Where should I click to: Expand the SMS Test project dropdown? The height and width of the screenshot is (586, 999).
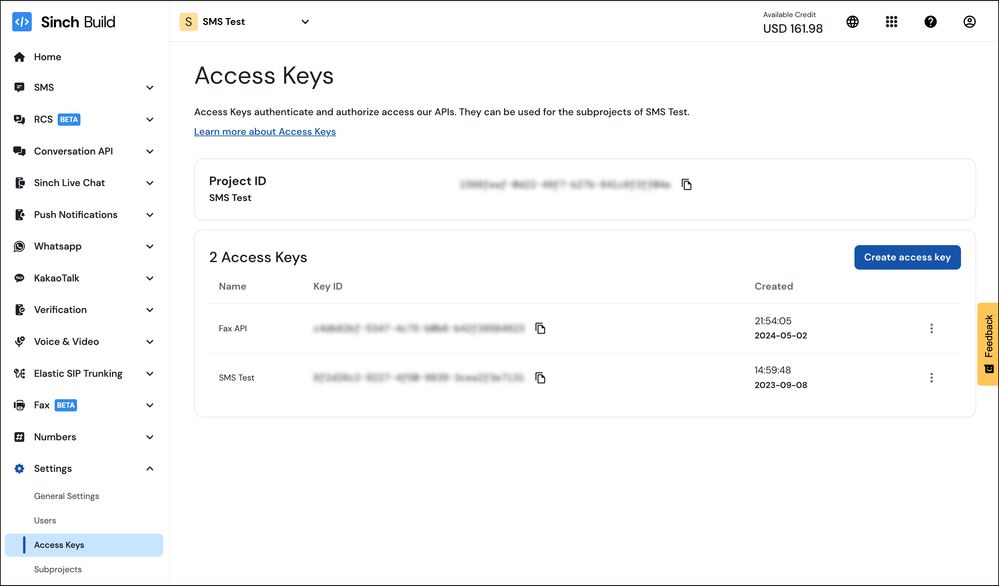[305, 22]
